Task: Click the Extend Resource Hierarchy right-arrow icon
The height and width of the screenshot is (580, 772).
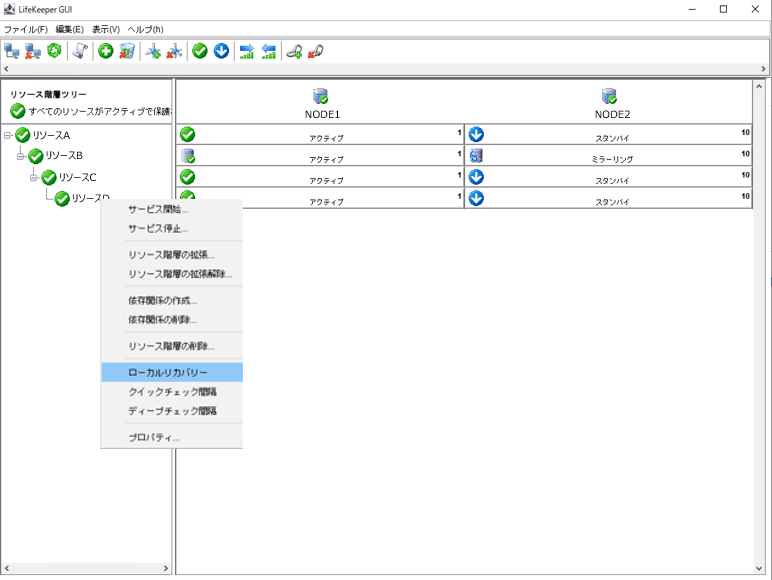Action: coord(247,51)
